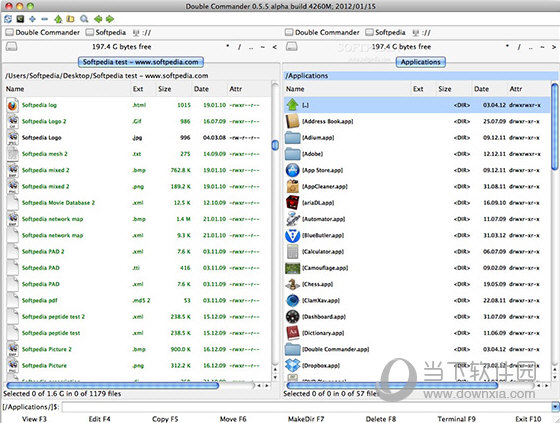Viewport: 560px width, 423px height.
Task: Open the magnifier search toolbar icon
Action: point(84,19)
